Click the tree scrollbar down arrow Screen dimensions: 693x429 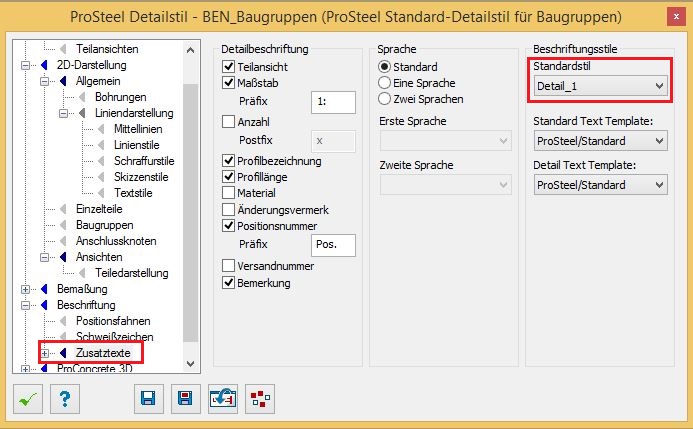click(190, 364)
